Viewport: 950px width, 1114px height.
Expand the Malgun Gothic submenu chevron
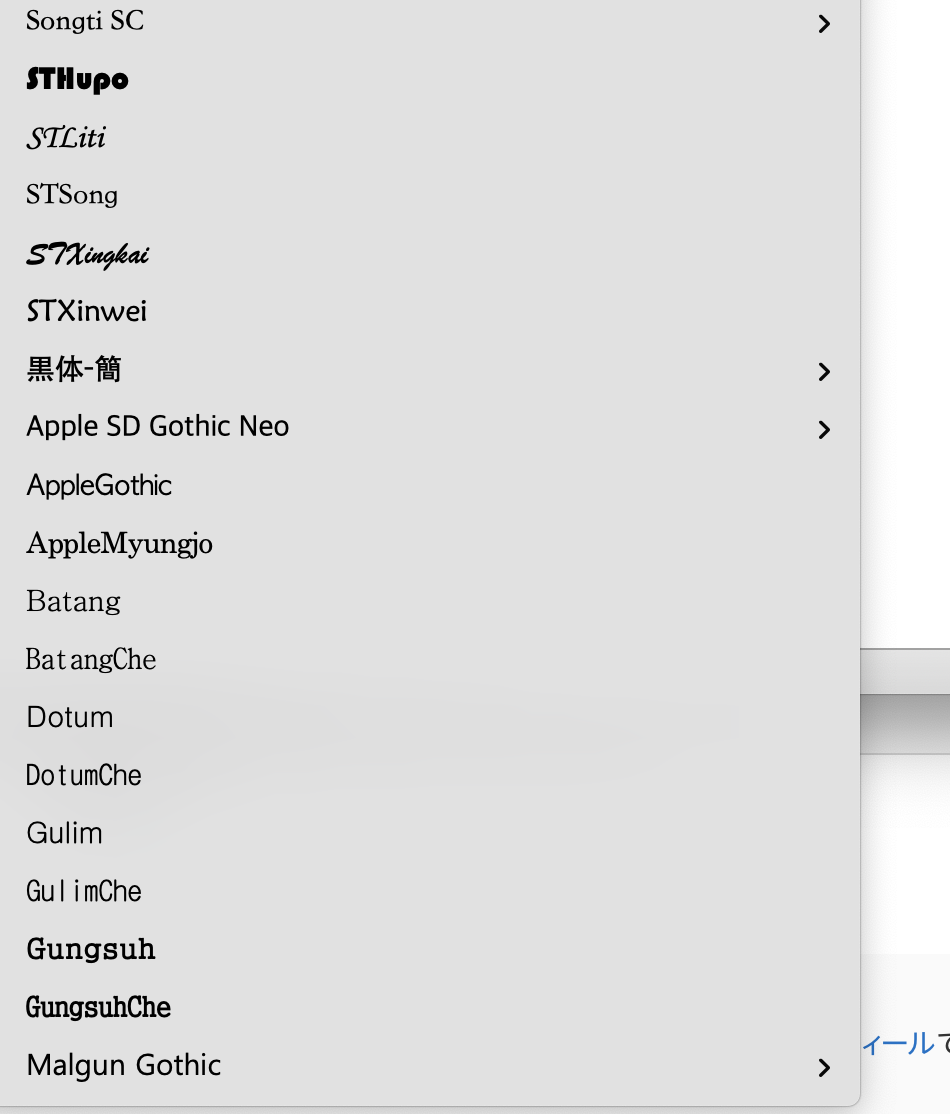point(824,1067)
